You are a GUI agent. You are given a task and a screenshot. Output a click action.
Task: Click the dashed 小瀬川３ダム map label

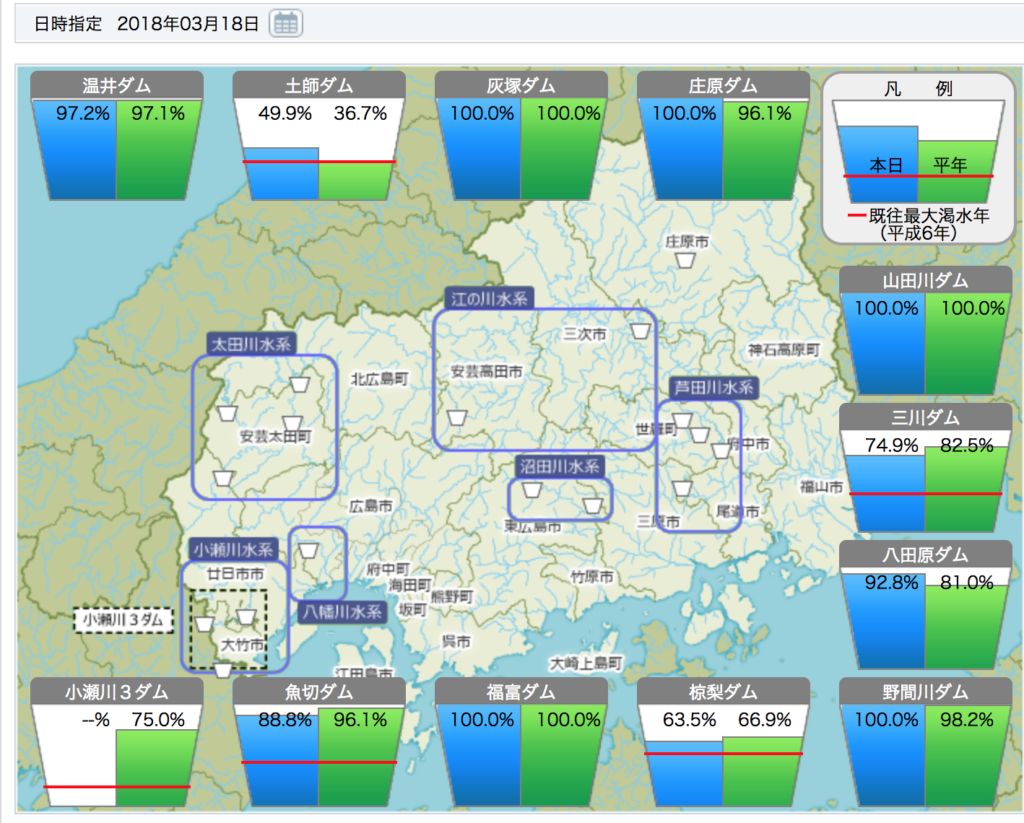[x=124, y=620]
